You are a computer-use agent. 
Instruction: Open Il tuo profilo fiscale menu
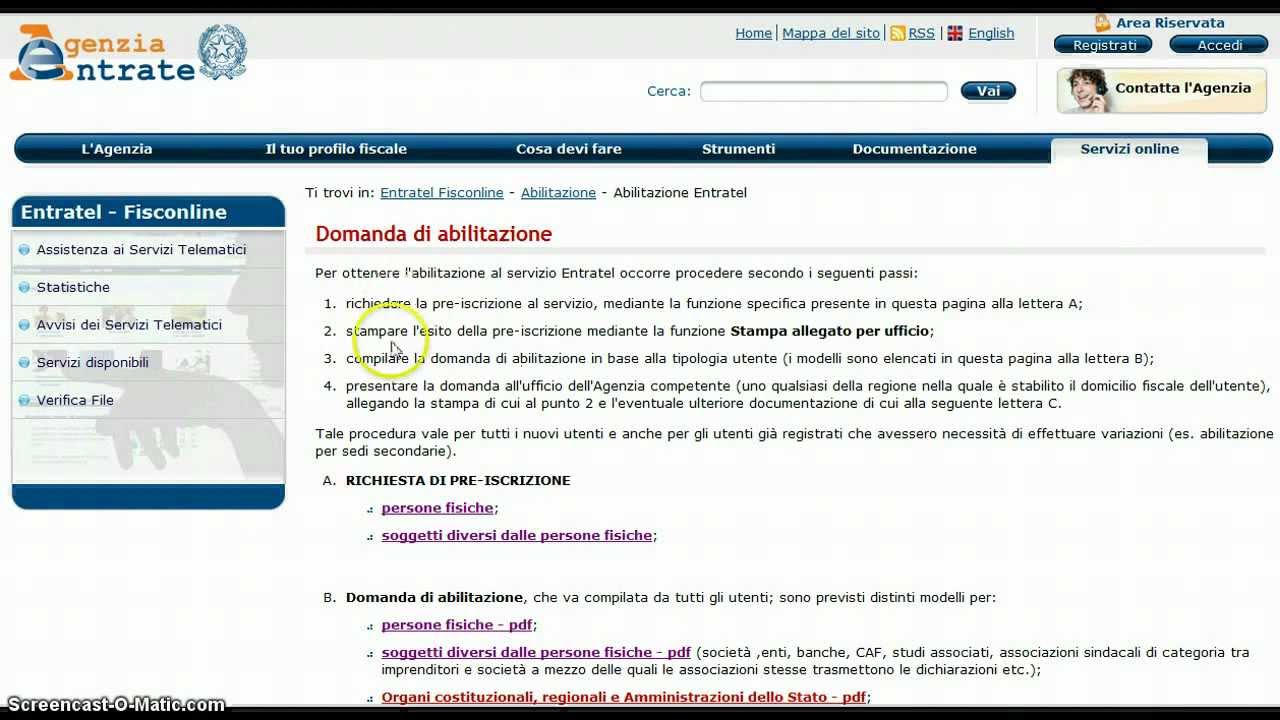[336, 149]
